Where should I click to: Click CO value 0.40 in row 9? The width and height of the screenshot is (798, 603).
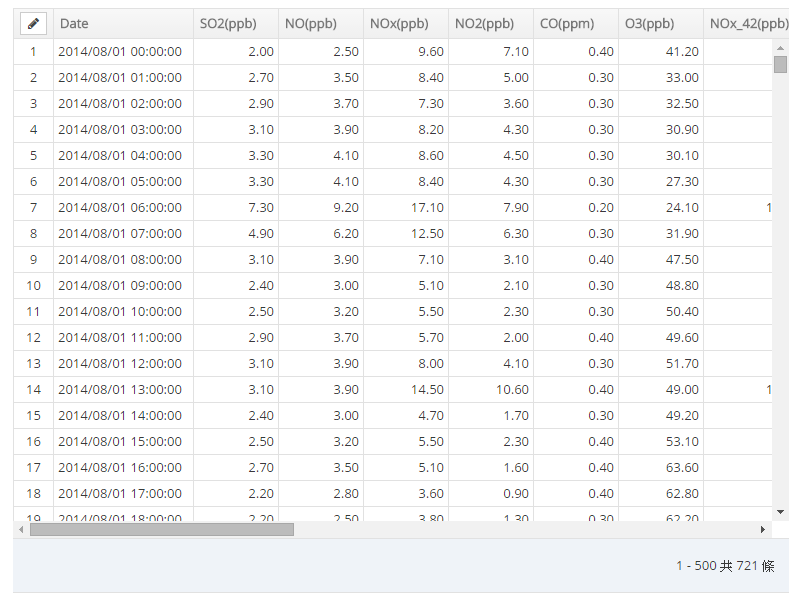tap(576, 260)
